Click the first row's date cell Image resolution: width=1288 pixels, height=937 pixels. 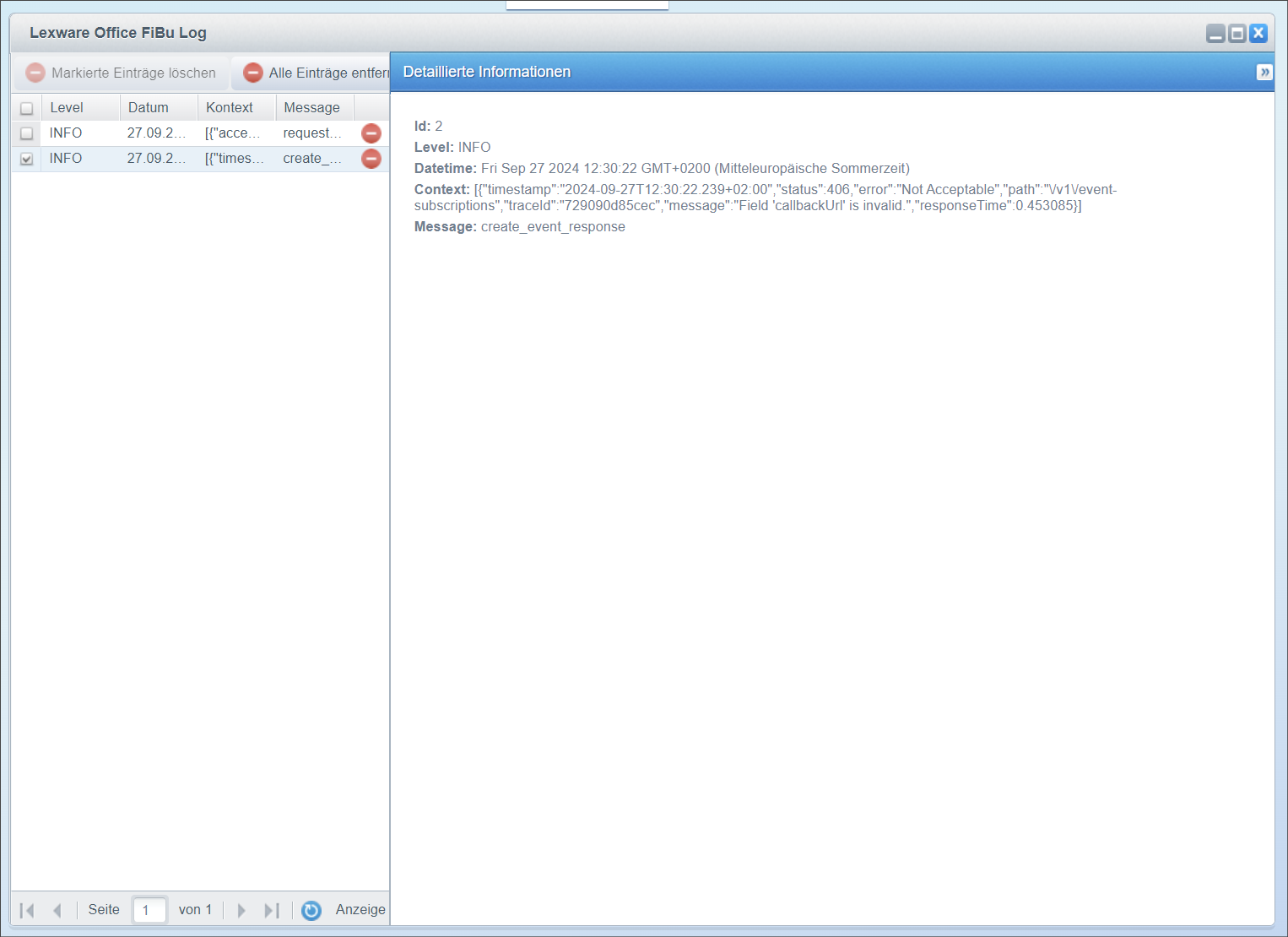[158, 133]
